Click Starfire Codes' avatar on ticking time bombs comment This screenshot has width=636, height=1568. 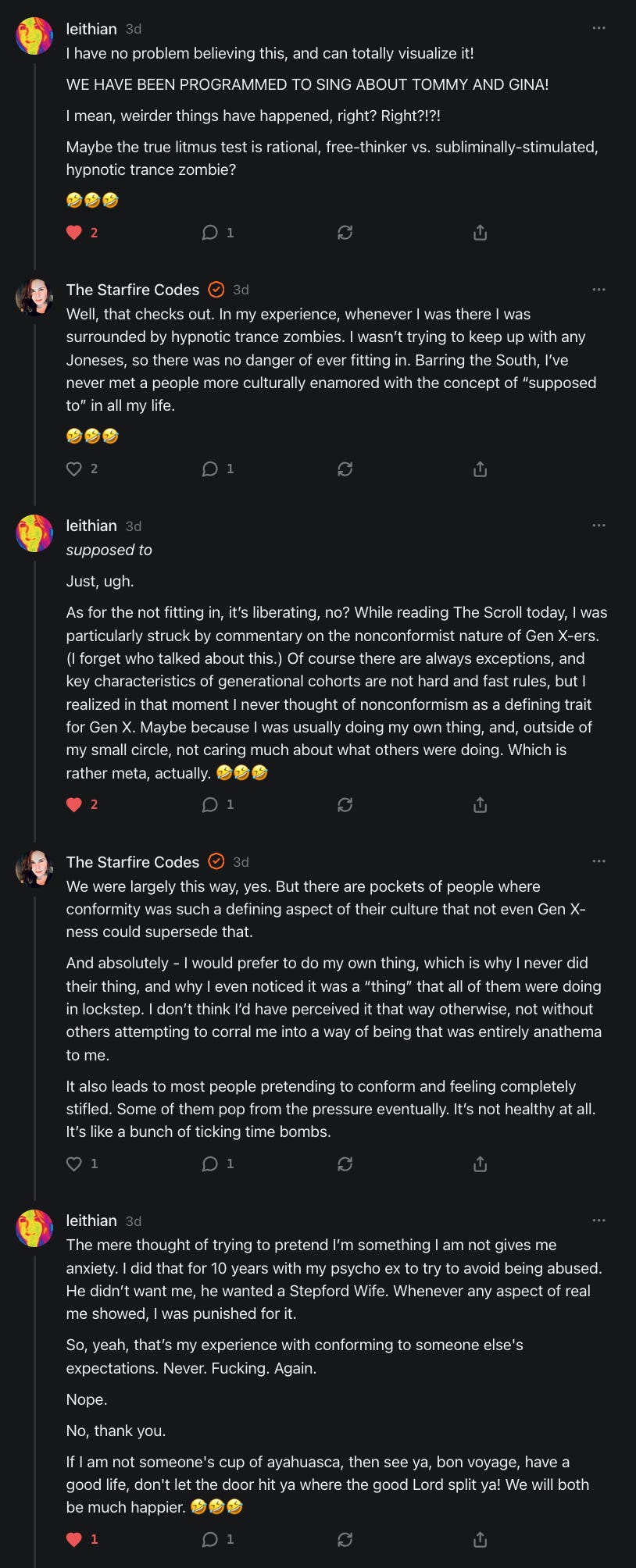pyautogui.click(x=34, y=868)
